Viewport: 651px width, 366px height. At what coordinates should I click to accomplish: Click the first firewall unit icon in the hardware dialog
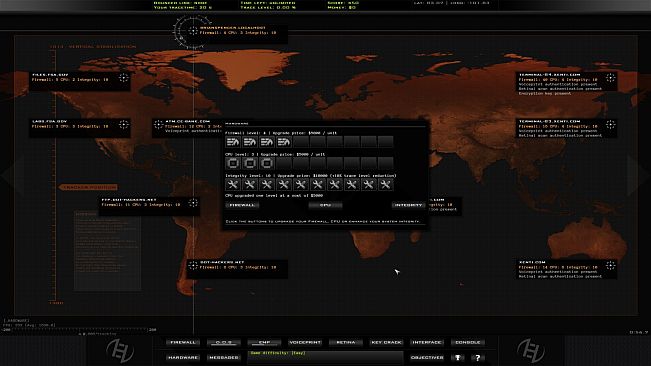[x=233, y=142]
